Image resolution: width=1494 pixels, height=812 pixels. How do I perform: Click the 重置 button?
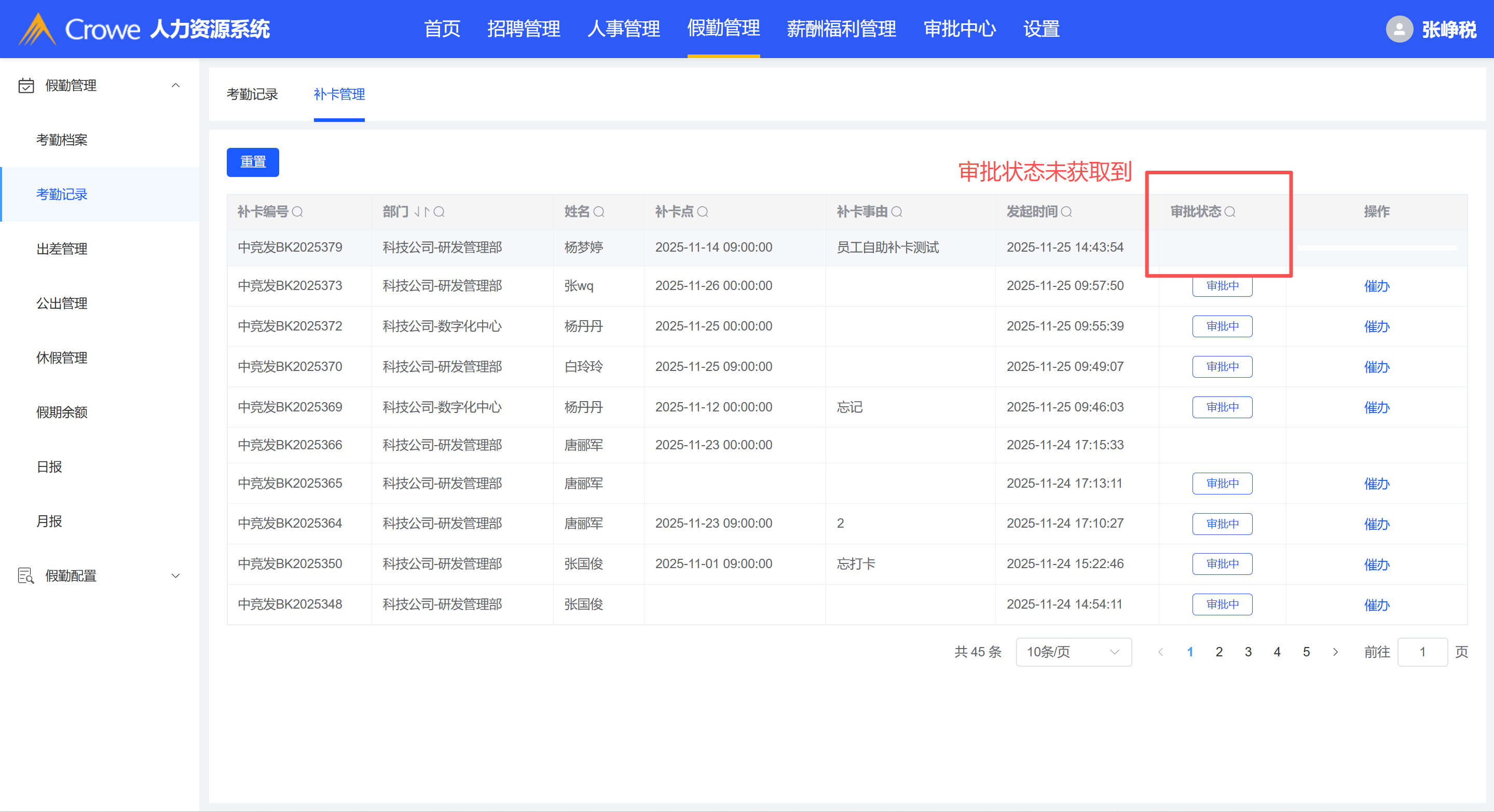pyautogui.click(x=252, y=162)
